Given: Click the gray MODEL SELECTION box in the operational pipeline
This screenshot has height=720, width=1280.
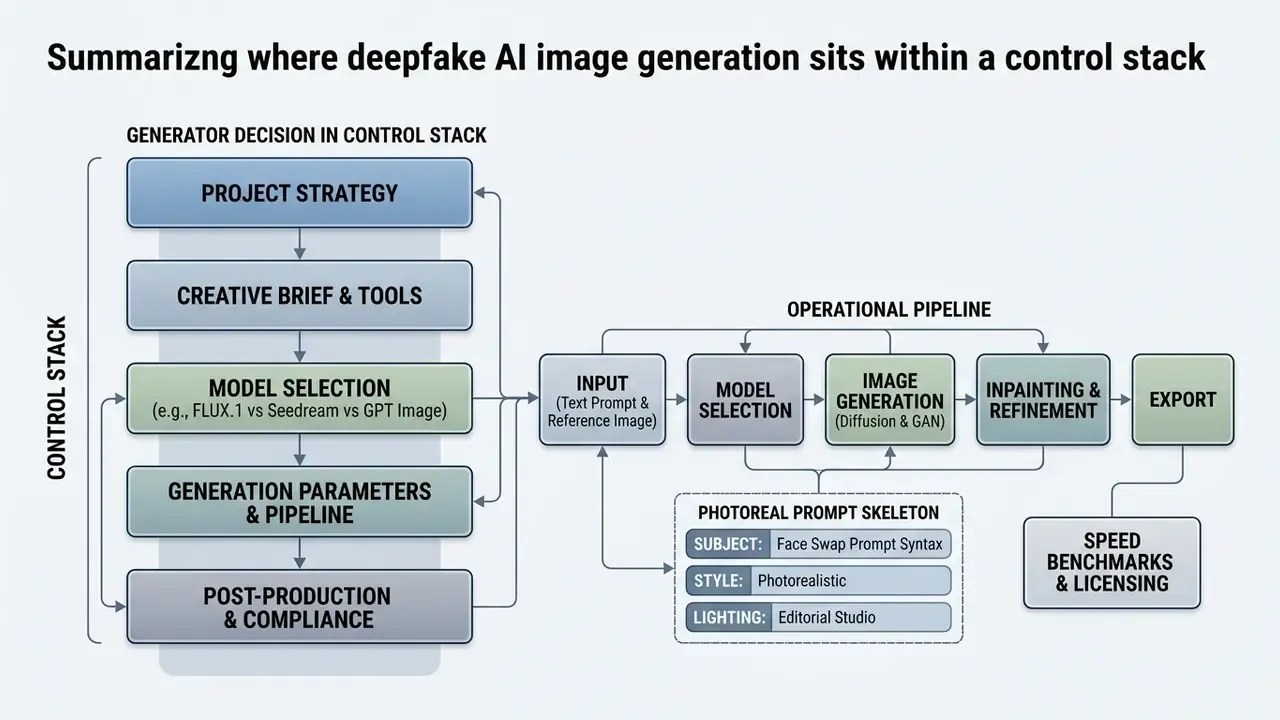Looking at the screenshot, I should coord(745,400).
